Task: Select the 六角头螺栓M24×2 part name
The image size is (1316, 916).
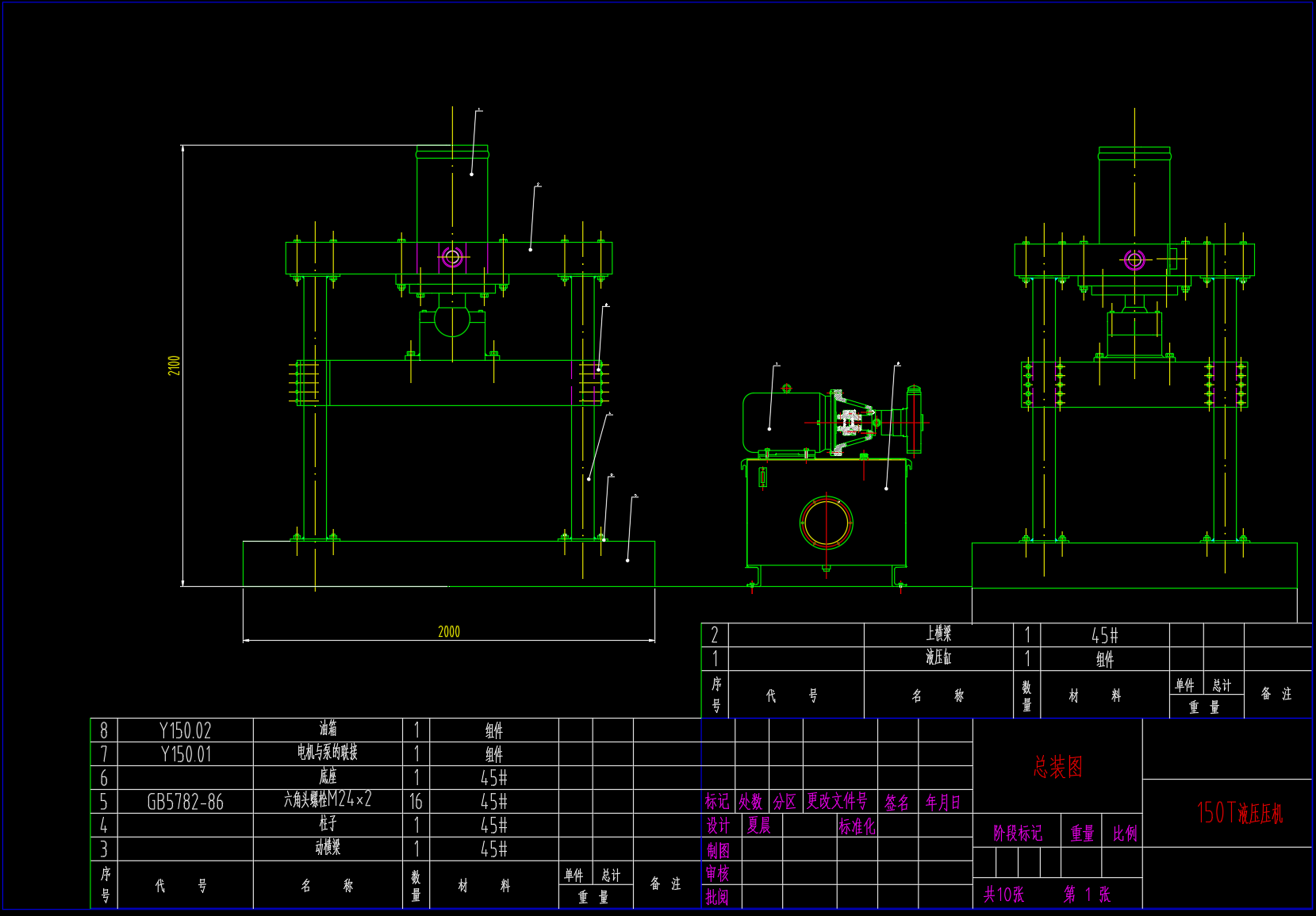Action: (328, 800)
